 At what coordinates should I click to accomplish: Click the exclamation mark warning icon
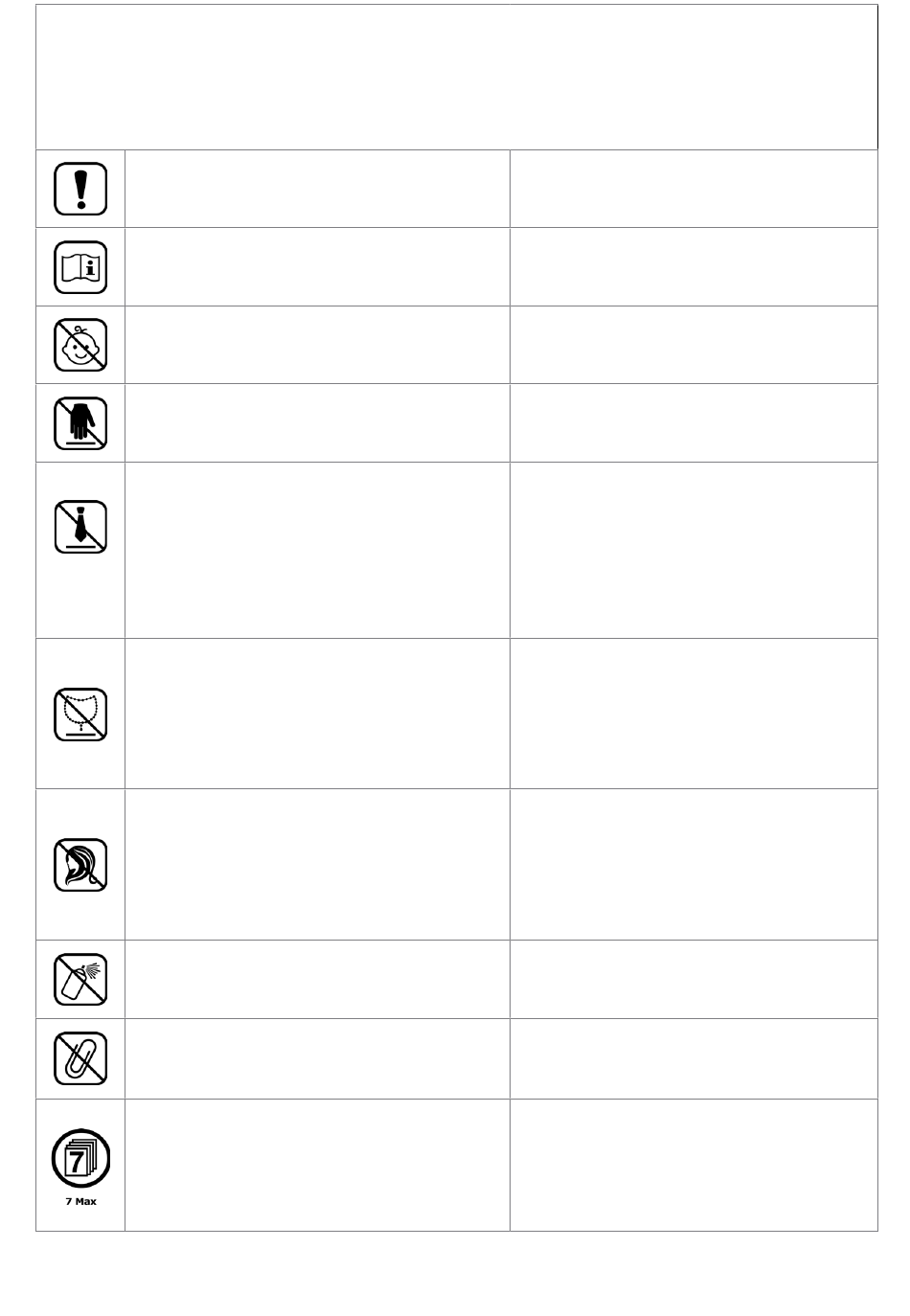coord(80,189)
